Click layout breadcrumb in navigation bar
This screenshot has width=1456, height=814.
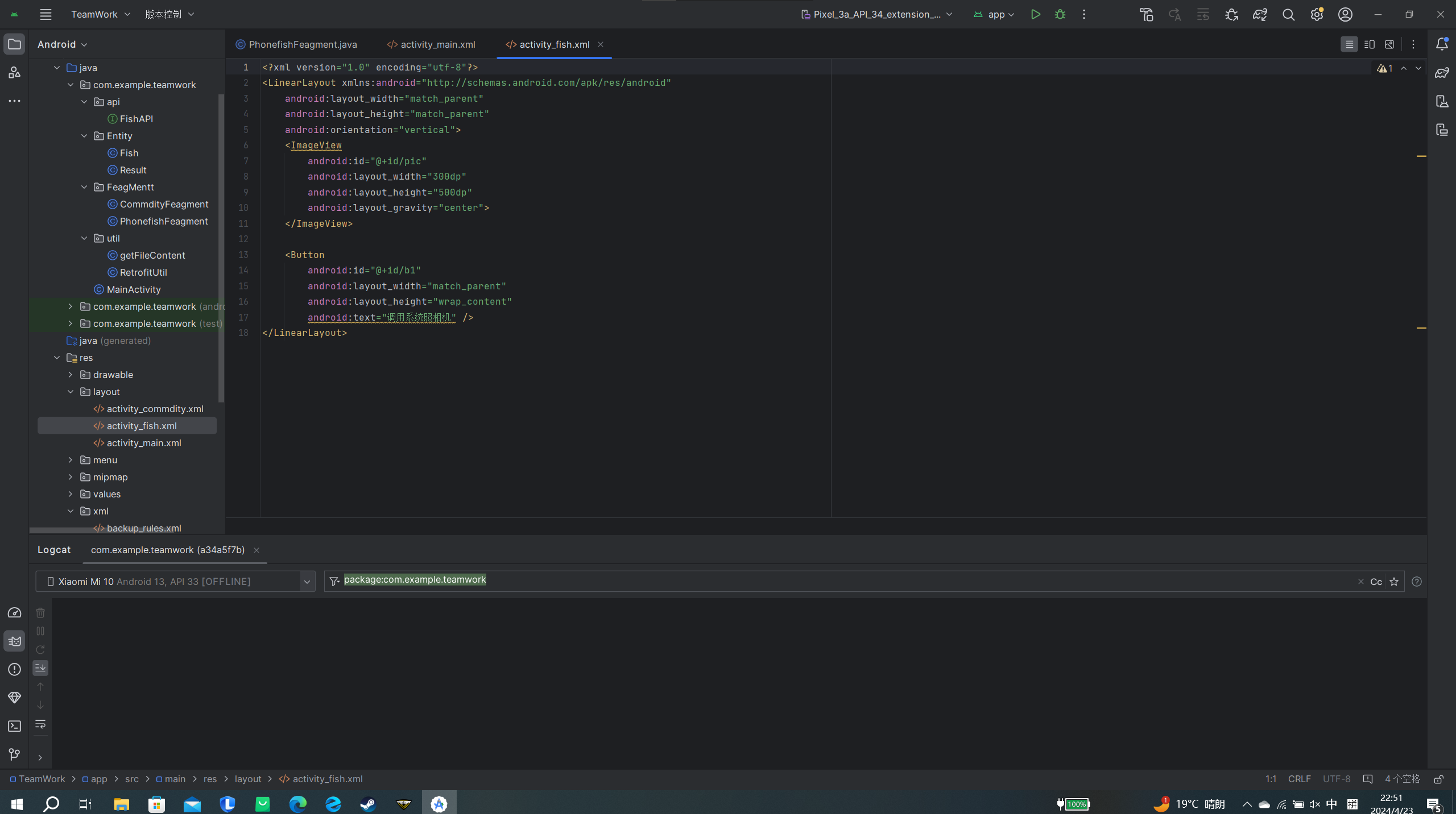pyautogui.click(x=248, y=779)
